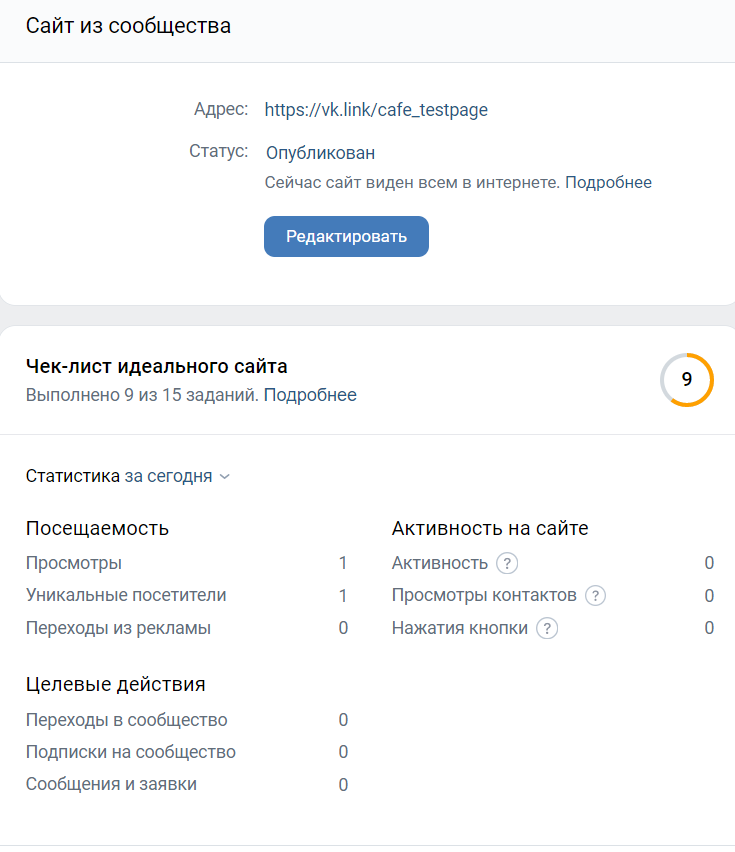The height and width of the screenshot is (852, 735).
Task: Click the value 0 beside Нажатия кнопки
Action: point(709,628)
